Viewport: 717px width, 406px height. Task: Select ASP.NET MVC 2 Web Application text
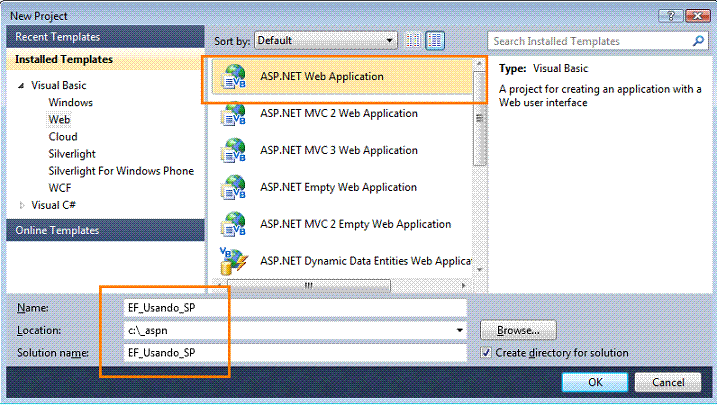339,113
